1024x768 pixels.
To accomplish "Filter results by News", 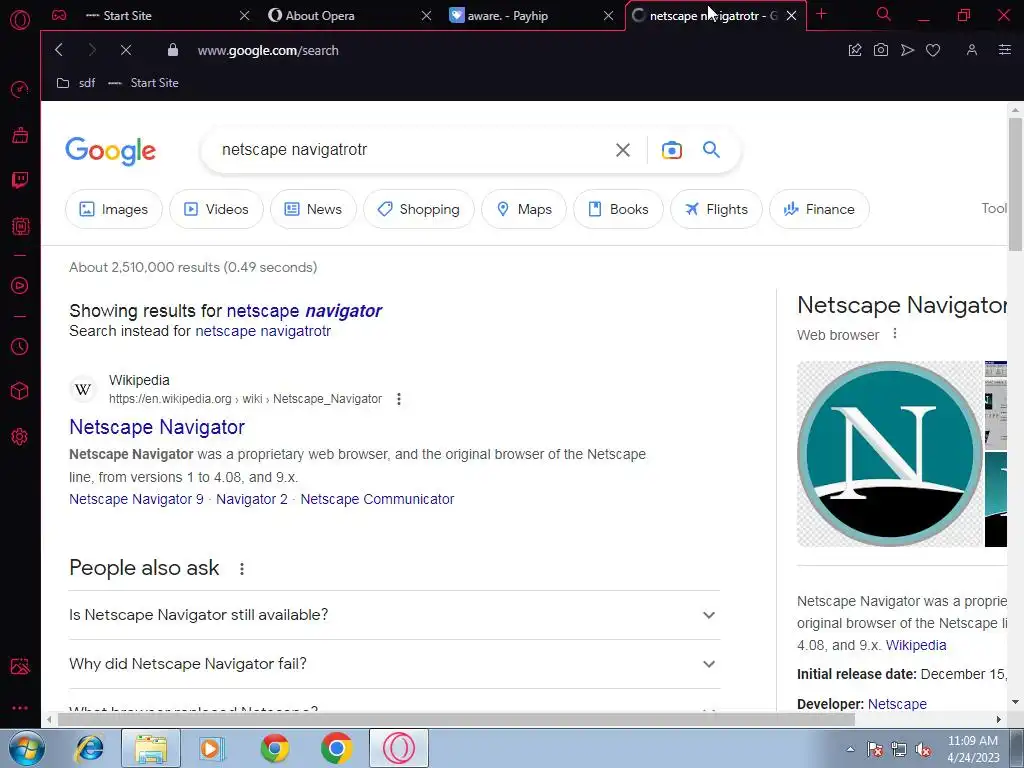I will click(x=313, y=209).
